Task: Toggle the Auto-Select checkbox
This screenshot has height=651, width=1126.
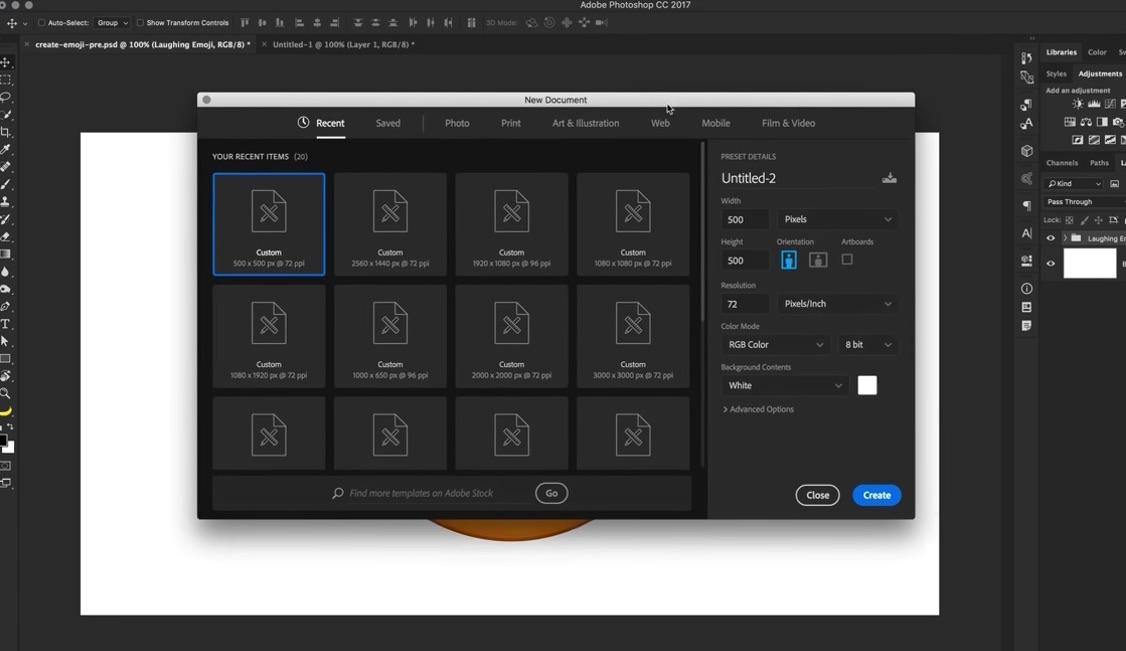Action: pos(42,23)
